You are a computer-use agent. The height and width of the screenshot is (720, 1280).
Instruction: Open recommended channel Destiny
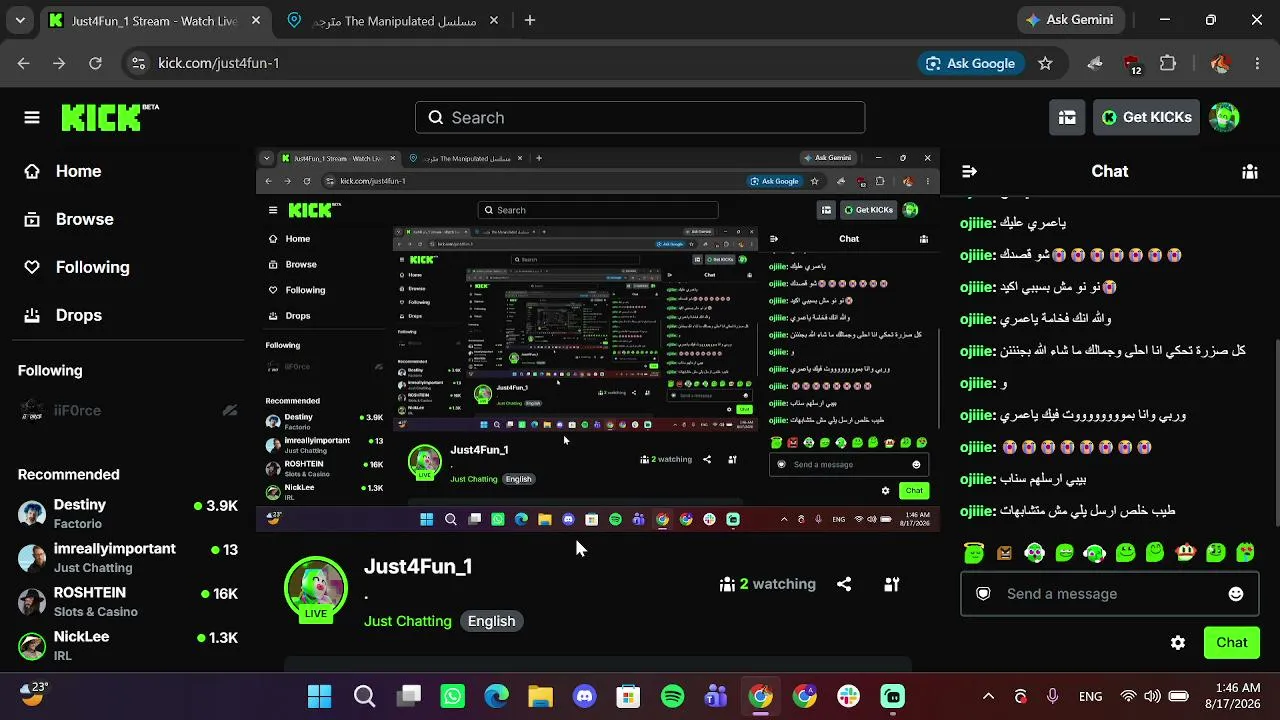(x=128, y=514)
